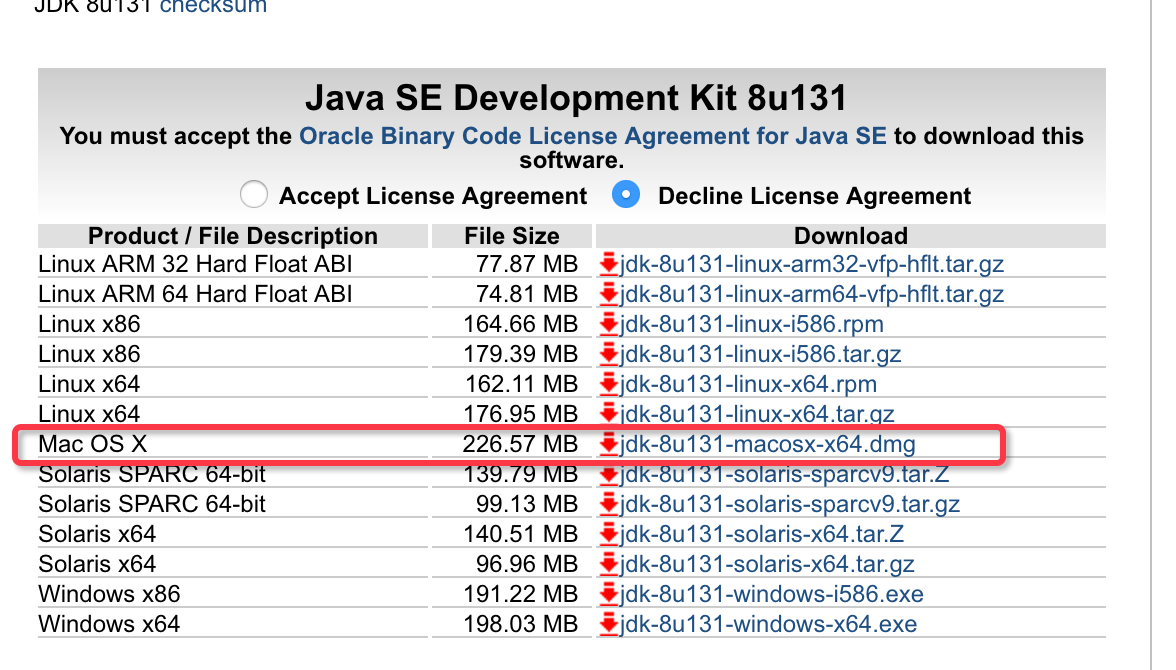This screenshot has height=670, width=1176.
Task: Click red download arrow for linux-i586.tar.gz
Action: pyautogui.click(x=608, y=354)
